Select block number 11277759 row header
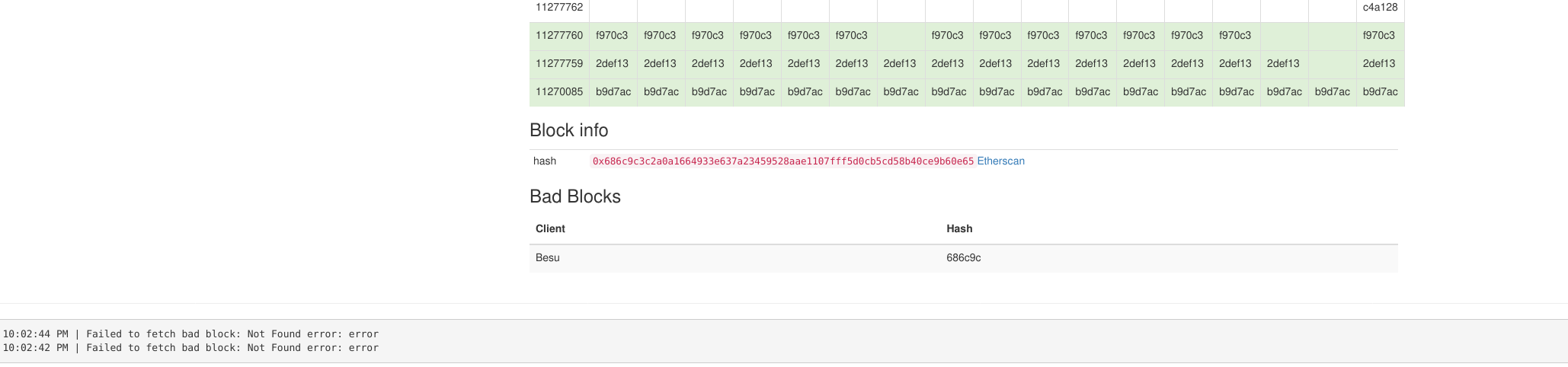The height and width of the screenshot is (367, 1568). click(559, 64)
